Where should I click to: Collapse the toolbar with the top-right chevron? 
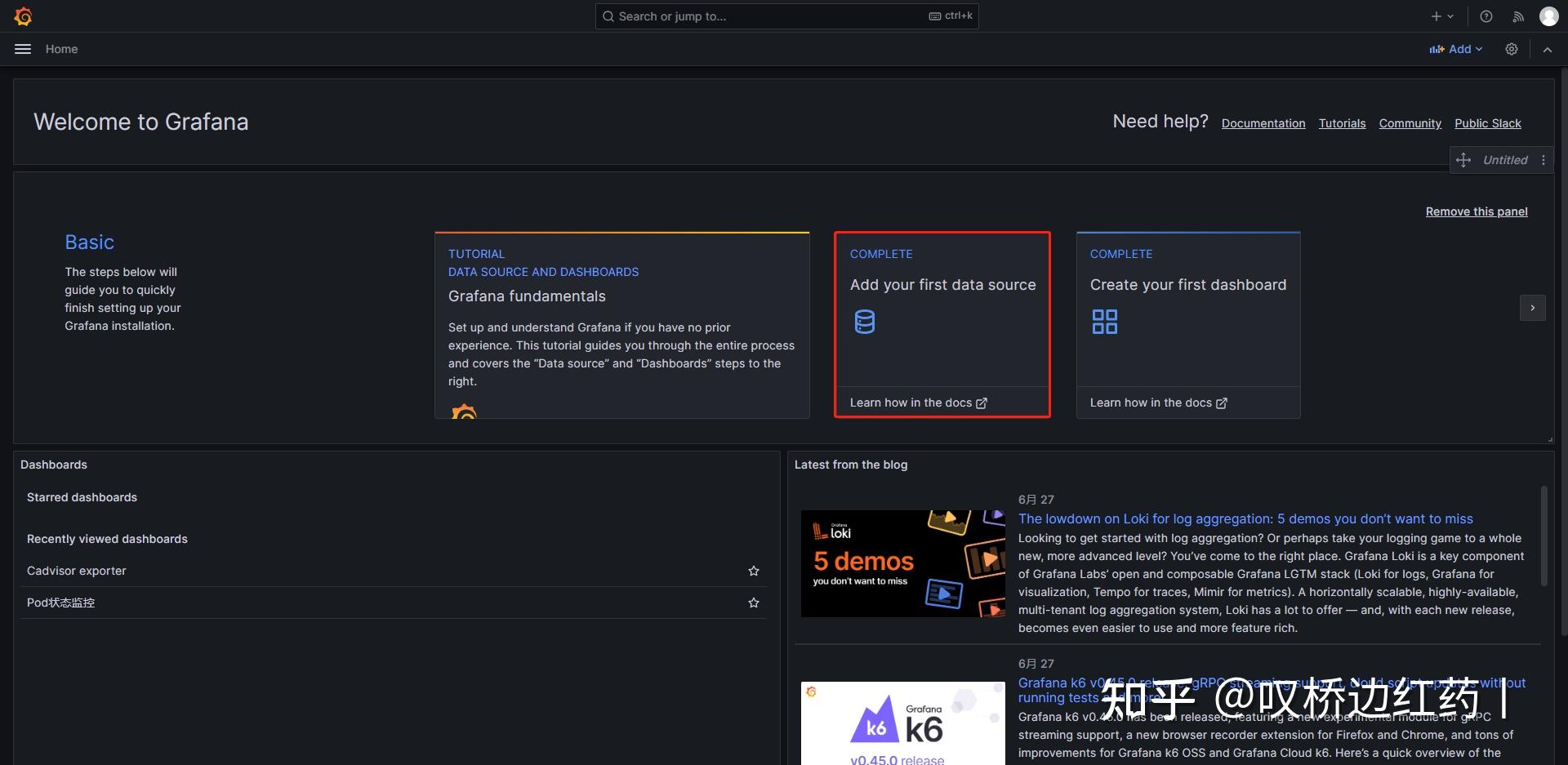pos(1548,49)
